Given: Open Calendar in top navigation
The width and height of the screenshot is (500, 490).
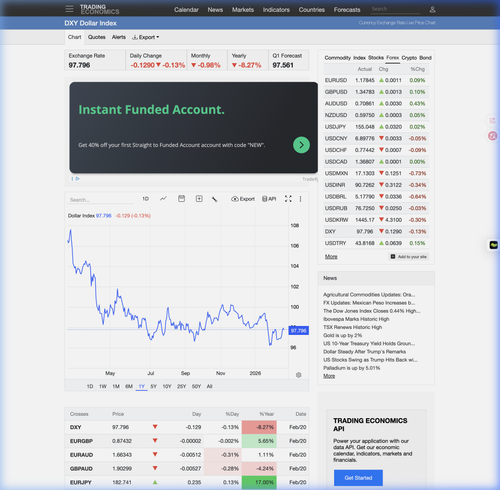Looking at the screenshot, I should [x=186, y=10].
